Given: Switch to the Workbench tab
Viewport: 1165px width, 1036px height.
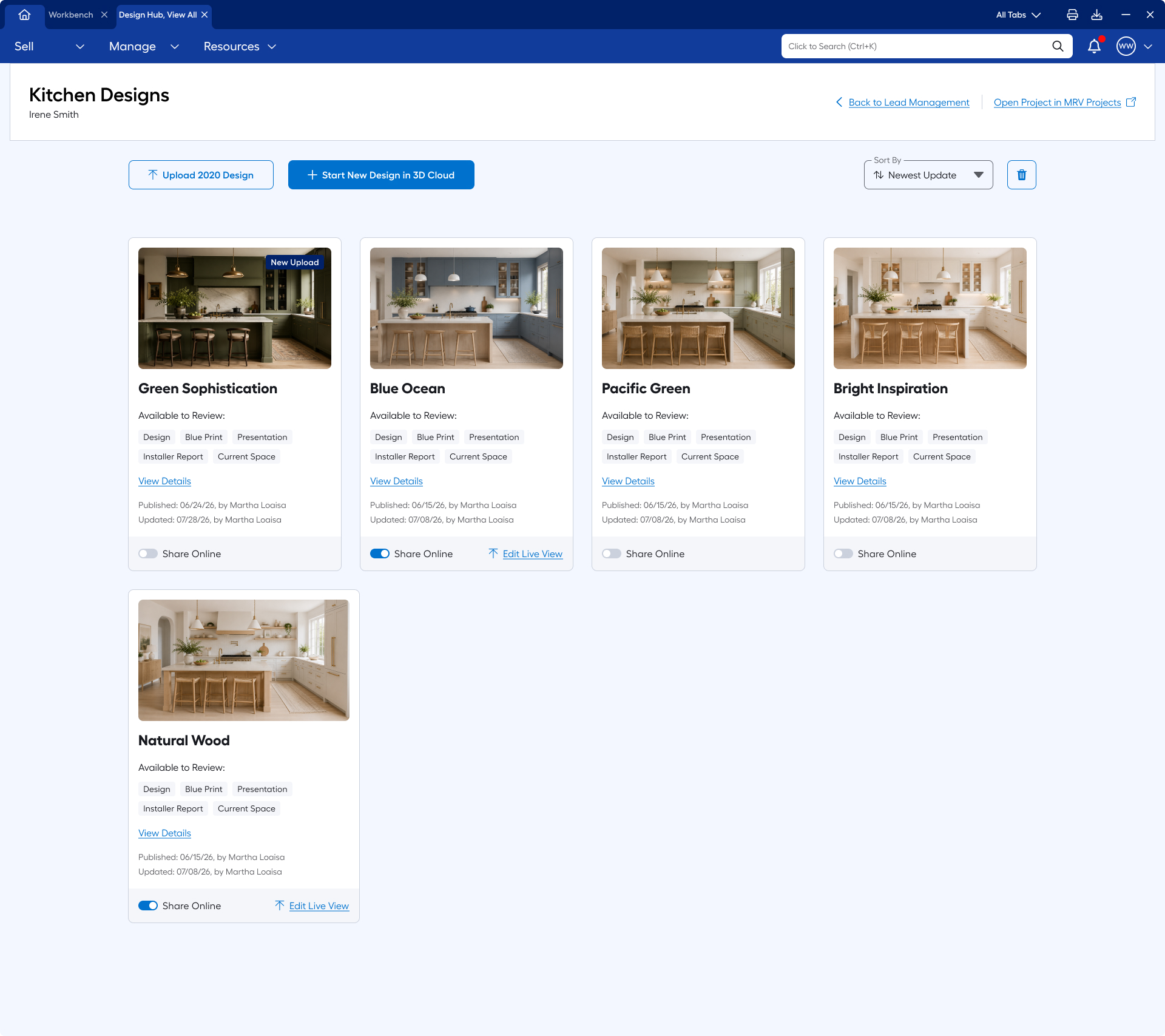Looking at the screenshot, I should click(x=71, y=15).
